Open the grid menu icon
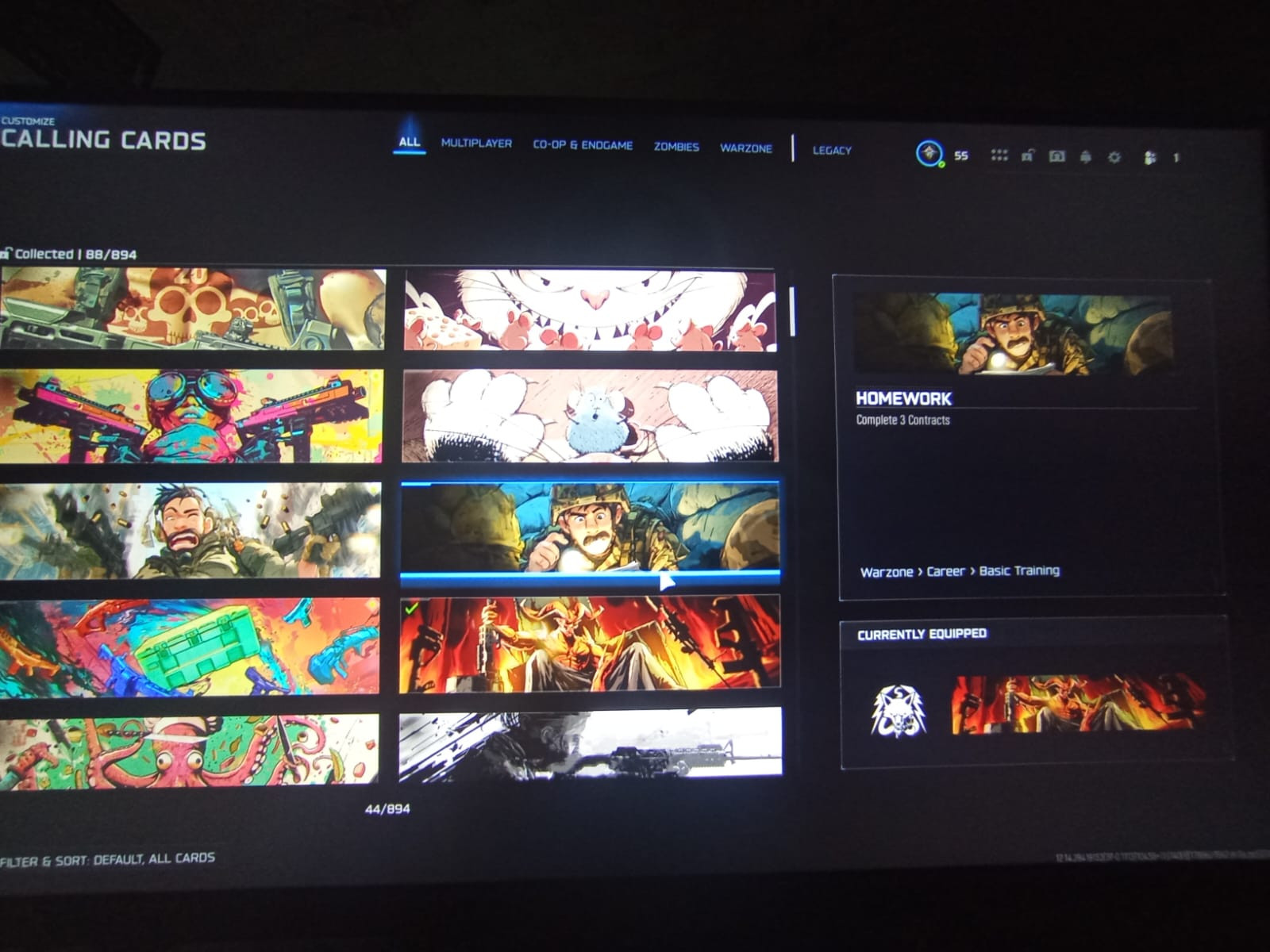Screen dimensions: 1270x952 [x=999, y=155]
